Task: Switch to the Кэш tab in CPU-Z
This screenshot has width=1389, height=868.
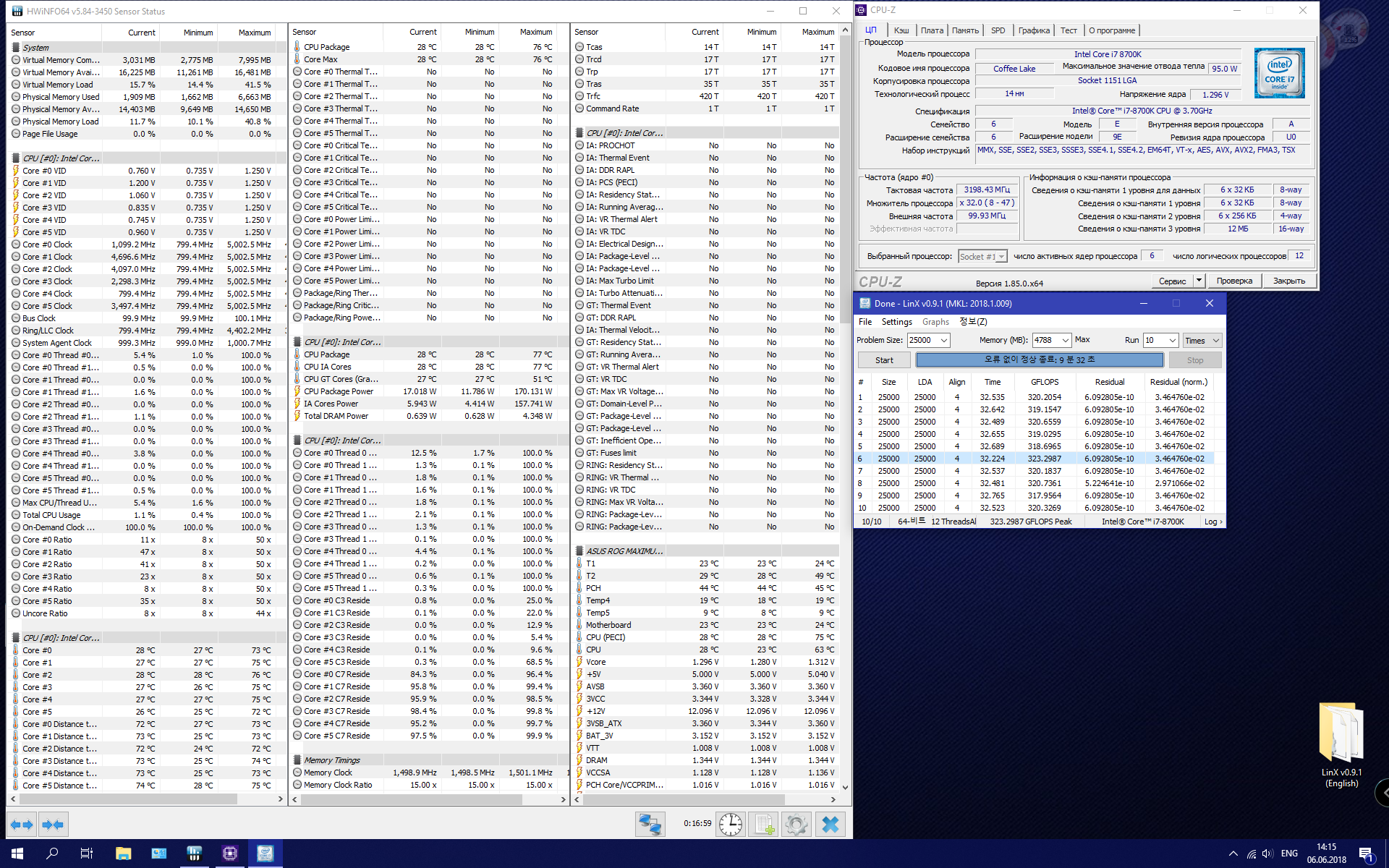Action: (901, 30)
